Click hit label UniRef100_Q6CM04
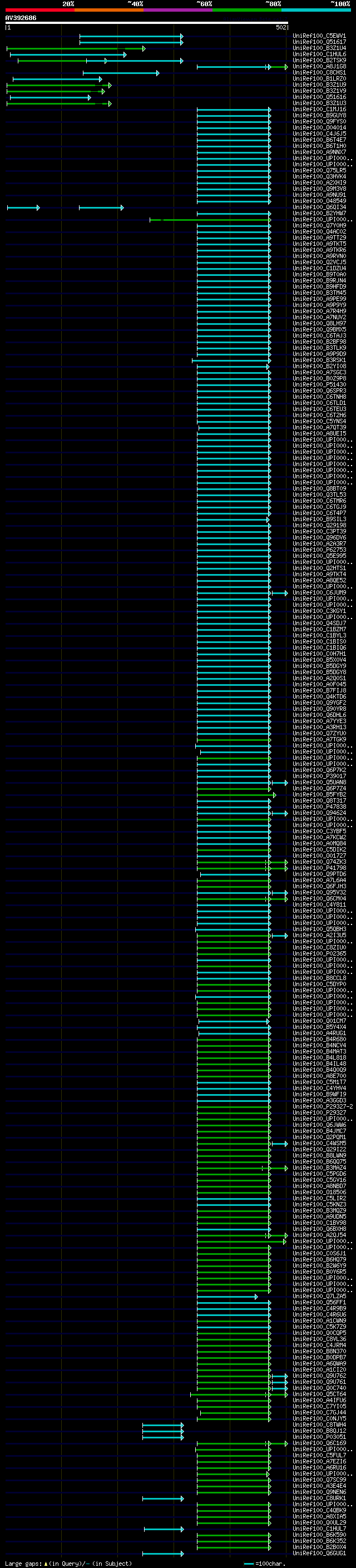The height and width of the screenshot is (1568, 356). pyautogui.click(x=319, y=899)
